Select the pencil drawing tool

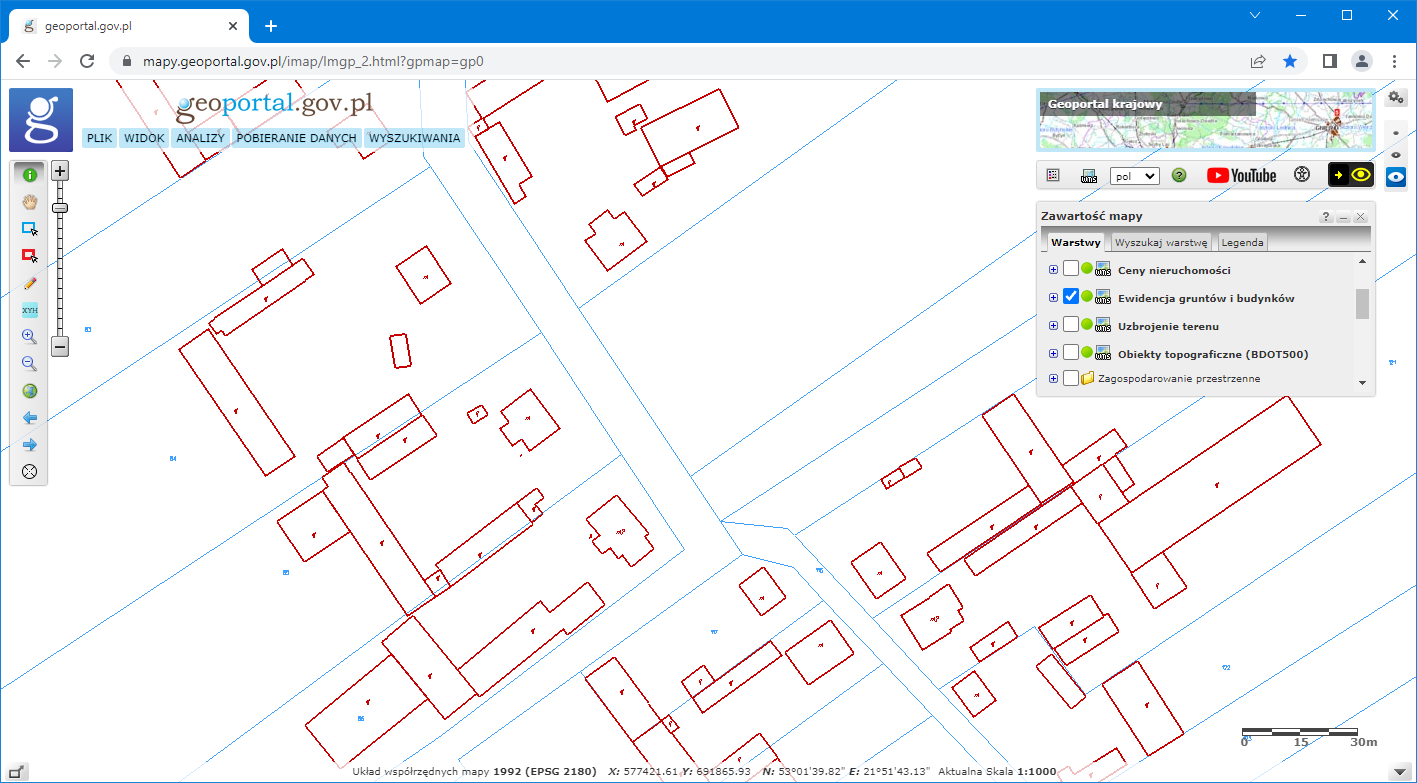29,283
